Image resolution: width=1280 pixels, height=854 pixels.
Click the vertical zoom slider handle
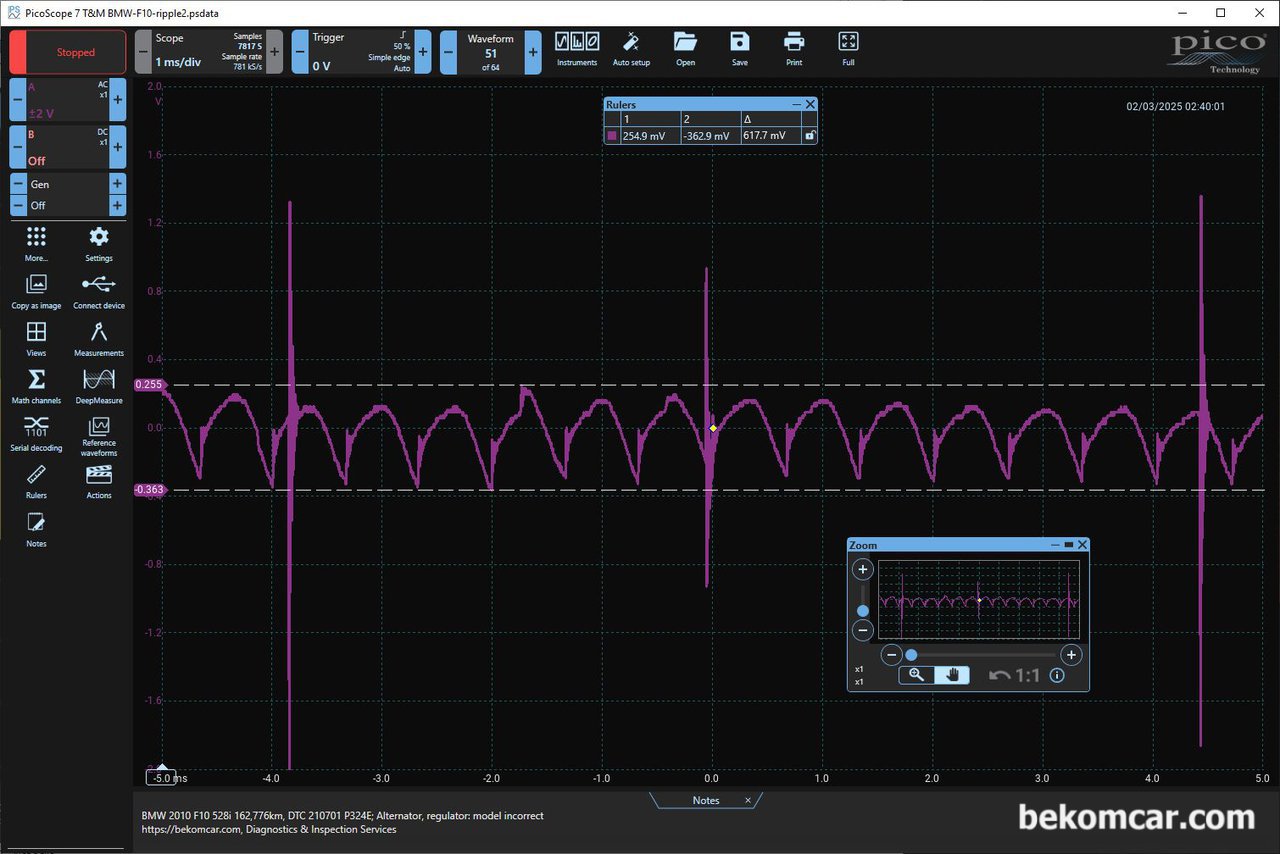point(863,610)
